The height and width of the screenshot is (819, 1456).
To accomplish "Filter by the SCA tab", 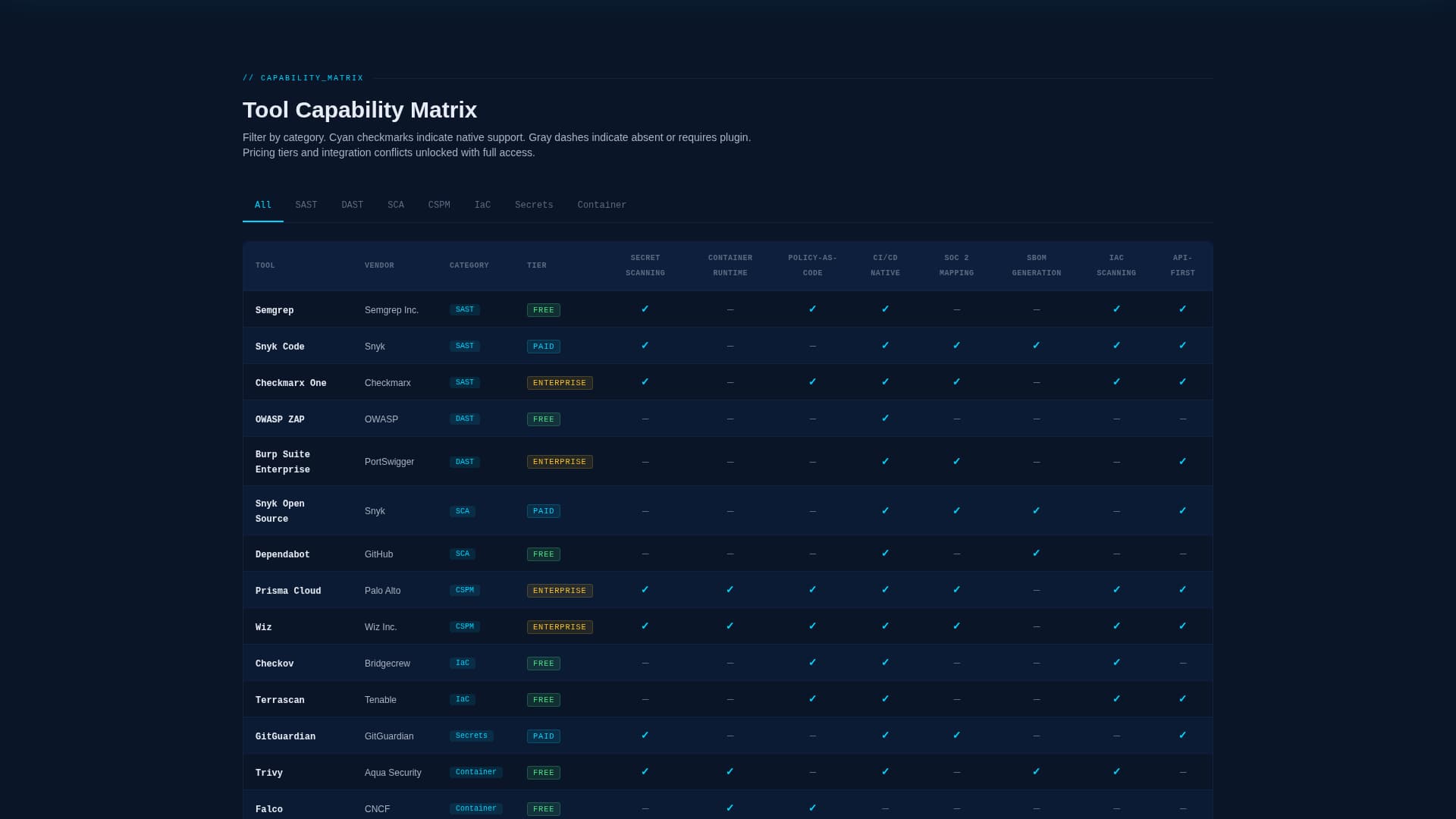I will (x=396, y=205).
